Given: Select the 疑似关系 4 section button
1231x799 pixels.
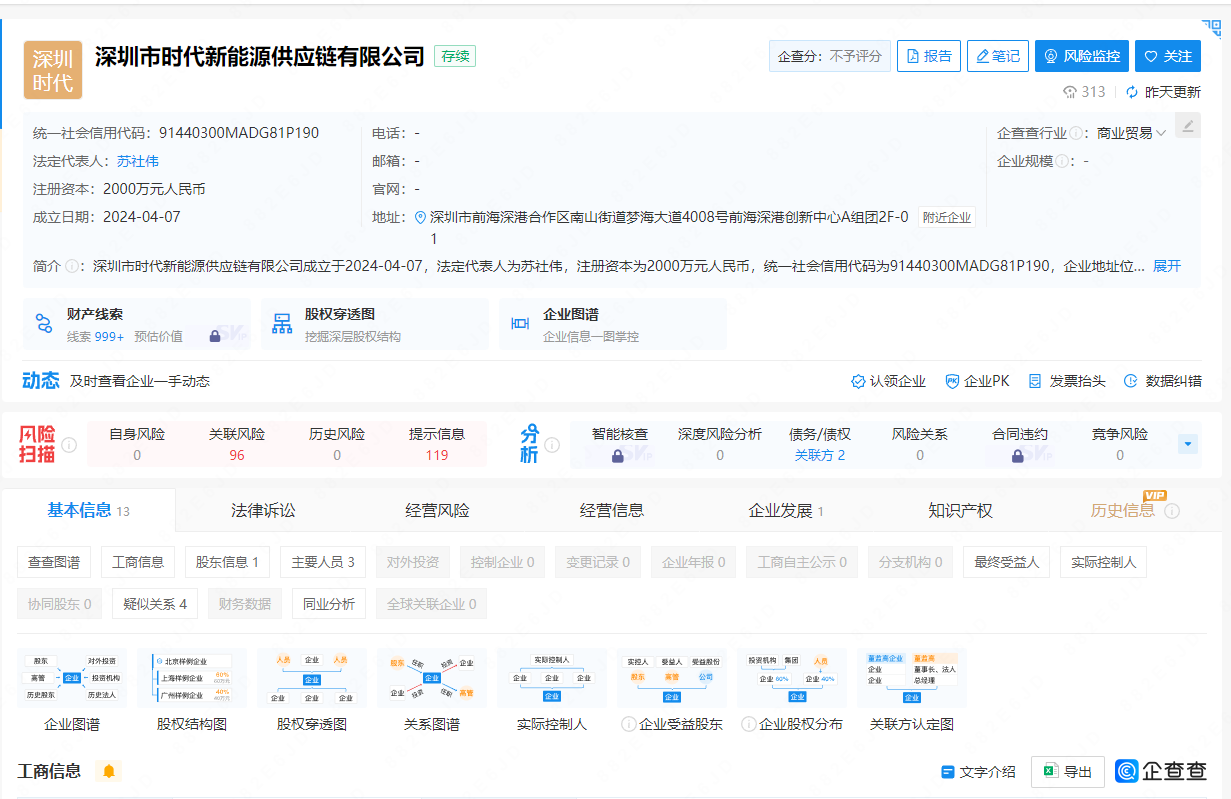Looking at the screenshot, I should coord(155,604).
